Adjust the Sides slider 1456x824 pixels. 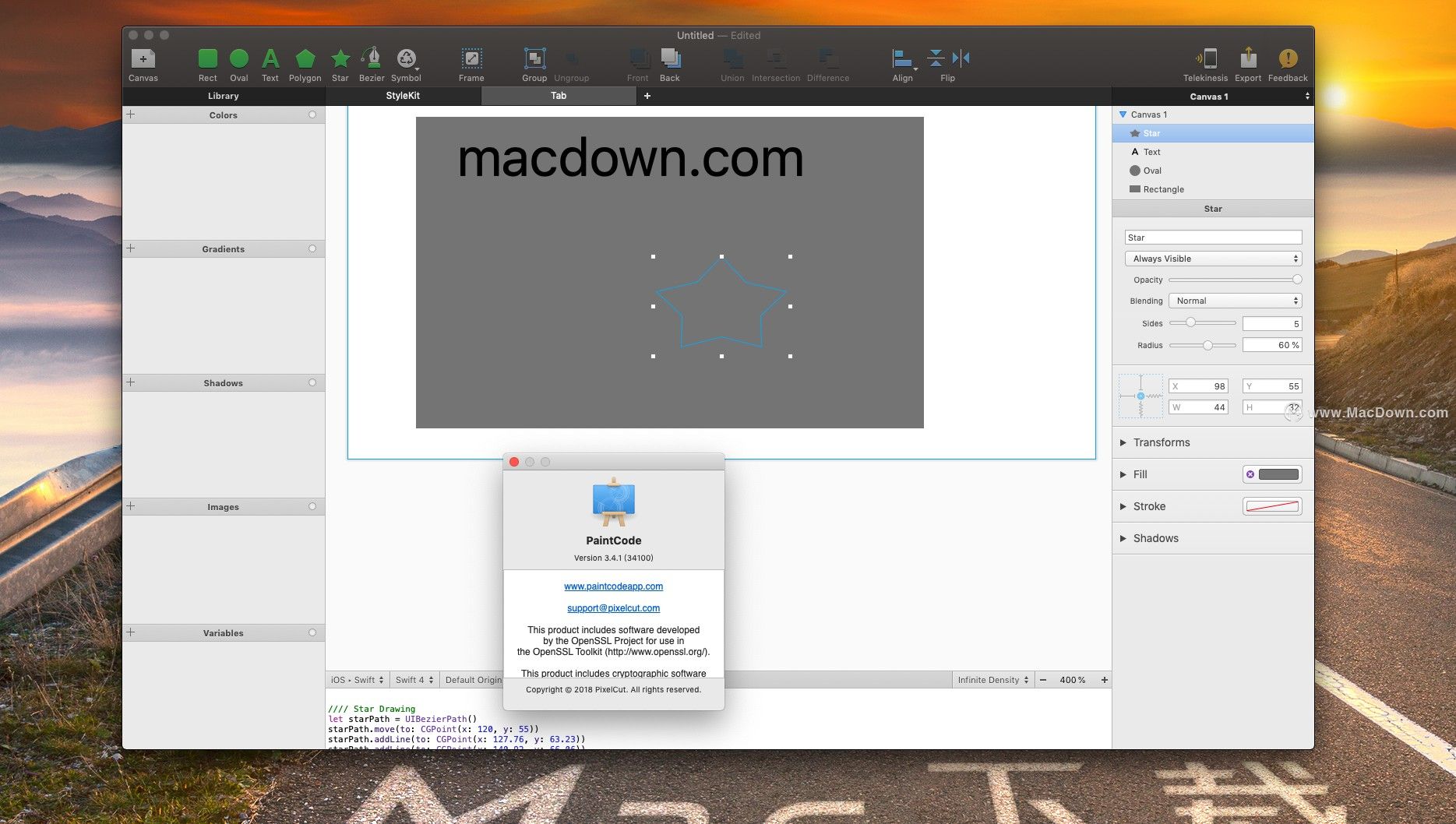[1202, 322]
